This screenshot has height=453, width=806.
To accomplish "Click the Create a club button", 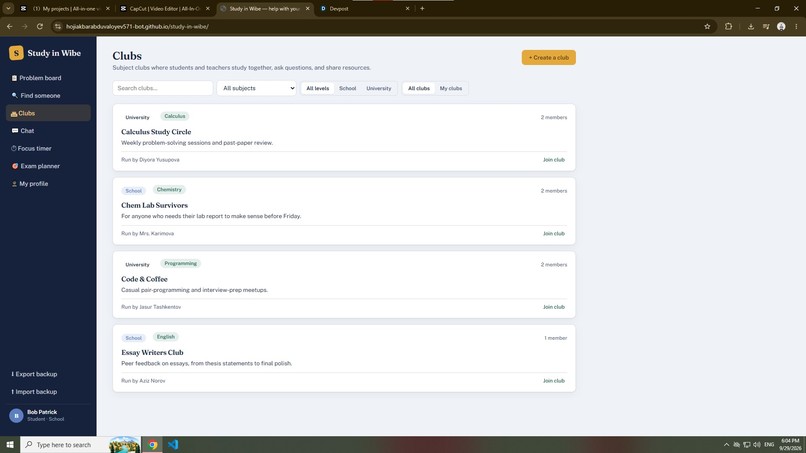I will point(548,58).
